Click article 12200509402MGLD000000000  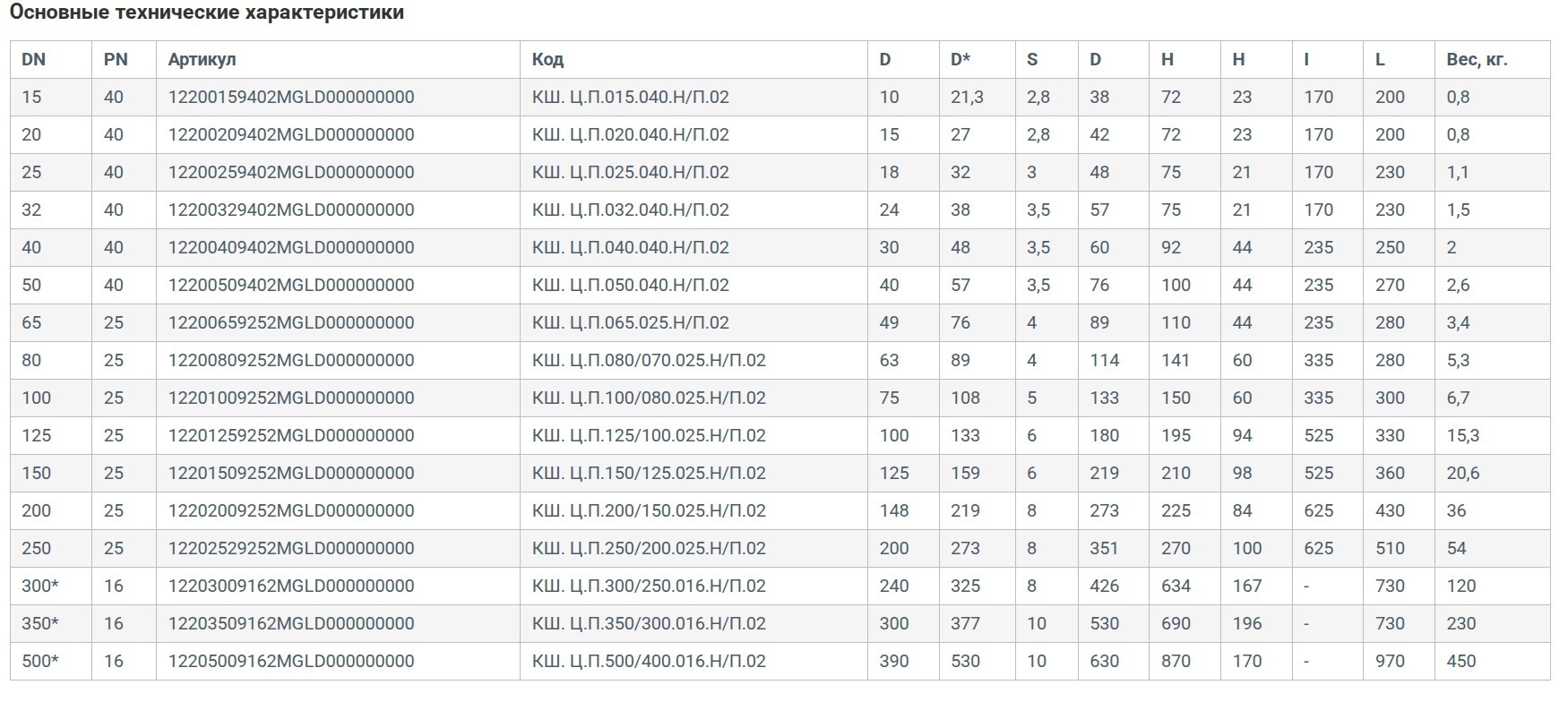[291, 285]
